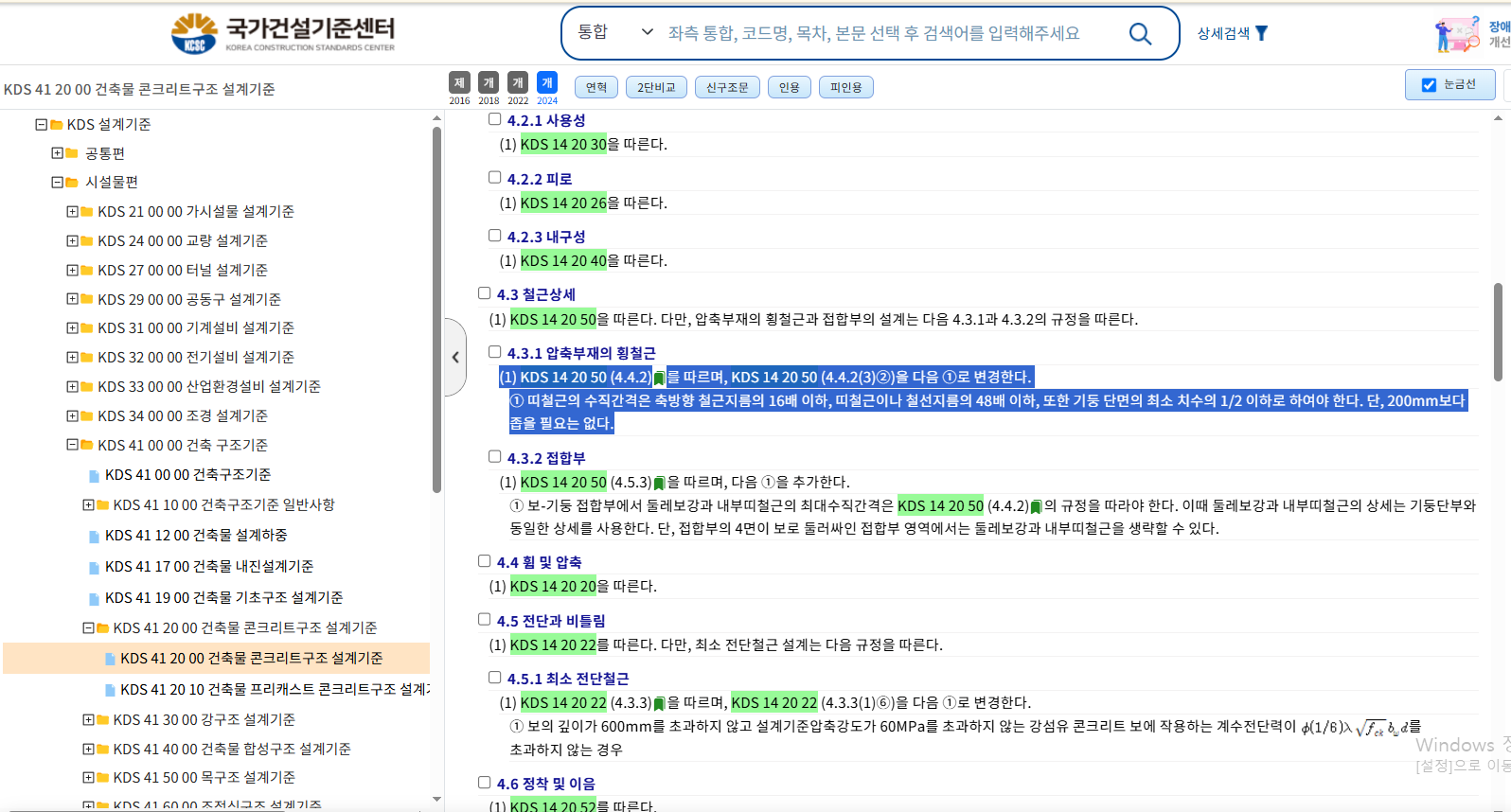Select the 2024 revision version icon
The width and height of the screenshot is (1511, 812).
coord(547,83)
